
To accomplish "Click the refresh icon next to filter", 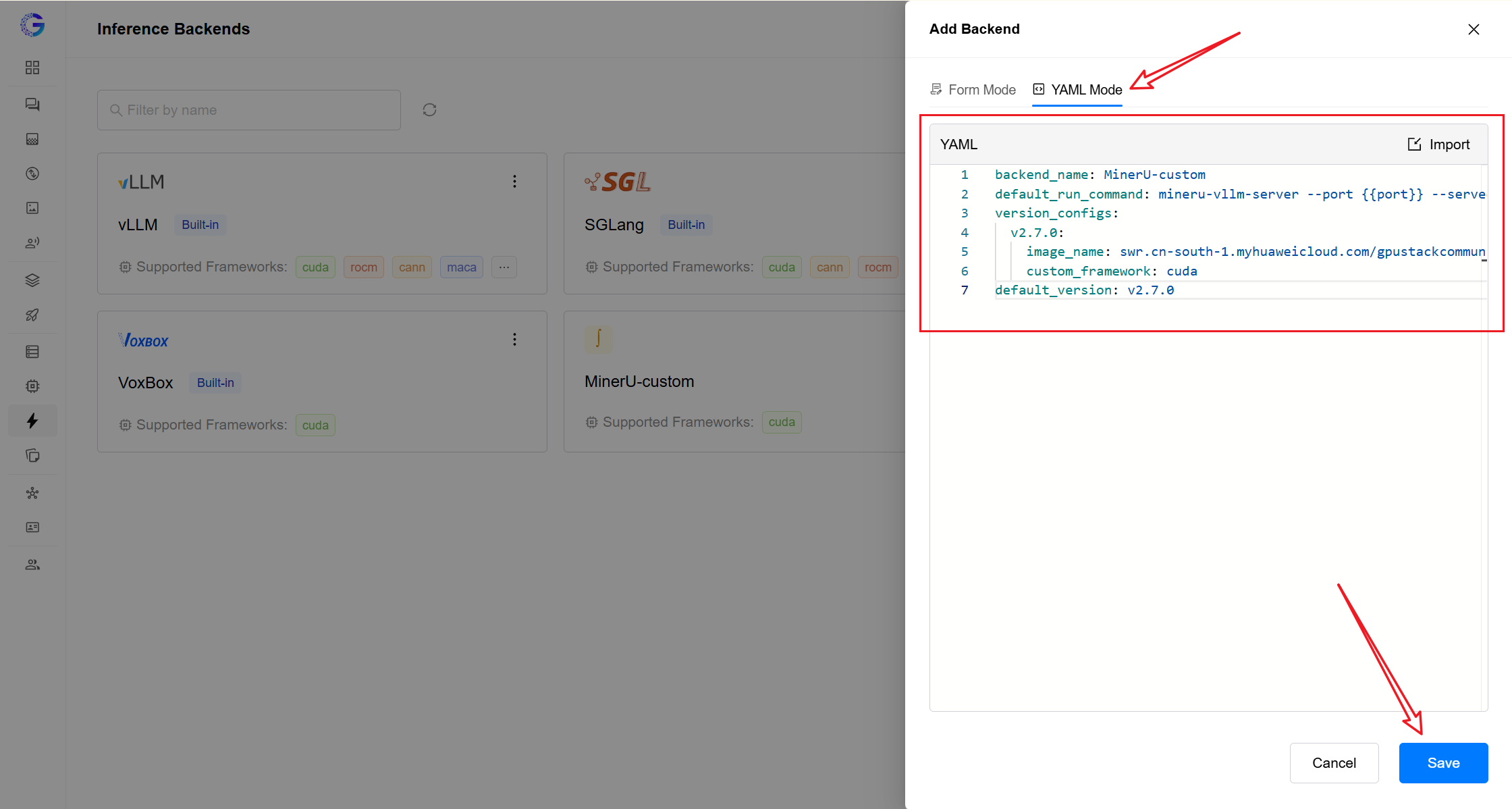I will [x=429, y=110].
